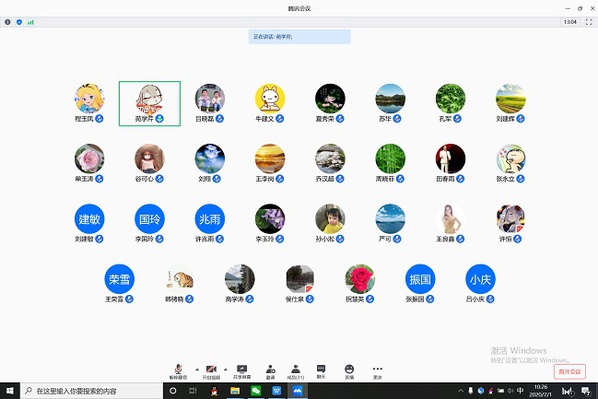Open WeChat from the Windows taskbar
The image size is (598, 399).
point(256,391)
